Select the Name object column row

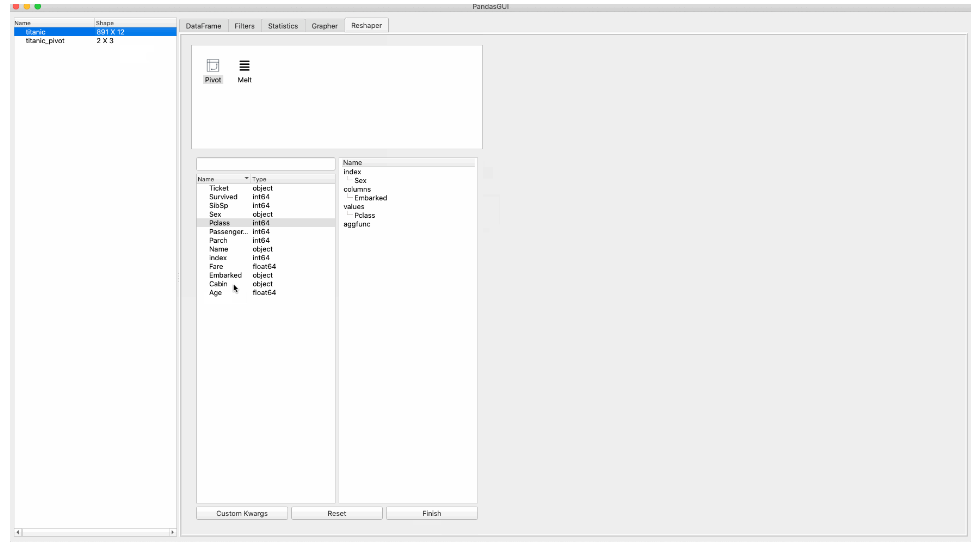pos(266,249)
